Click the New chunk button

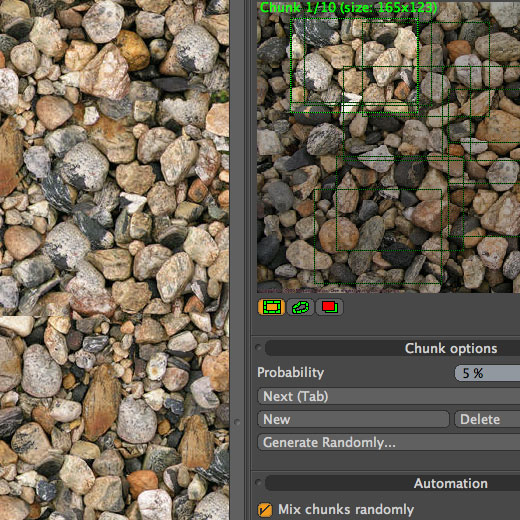pos(353,419)
